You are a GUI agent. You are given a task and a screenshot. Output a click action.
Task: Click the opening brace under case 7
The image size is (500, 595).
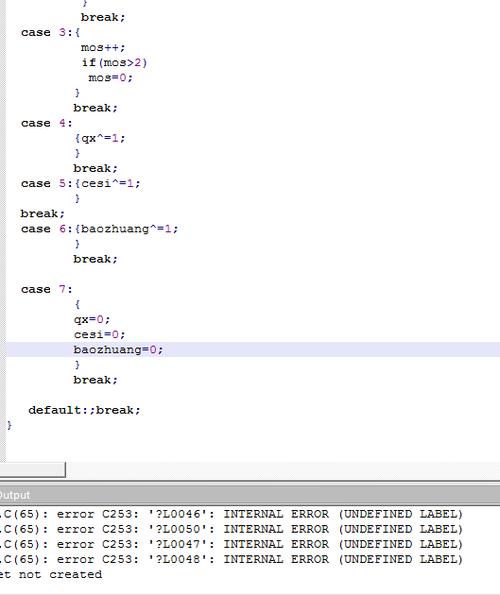(77, 304)
